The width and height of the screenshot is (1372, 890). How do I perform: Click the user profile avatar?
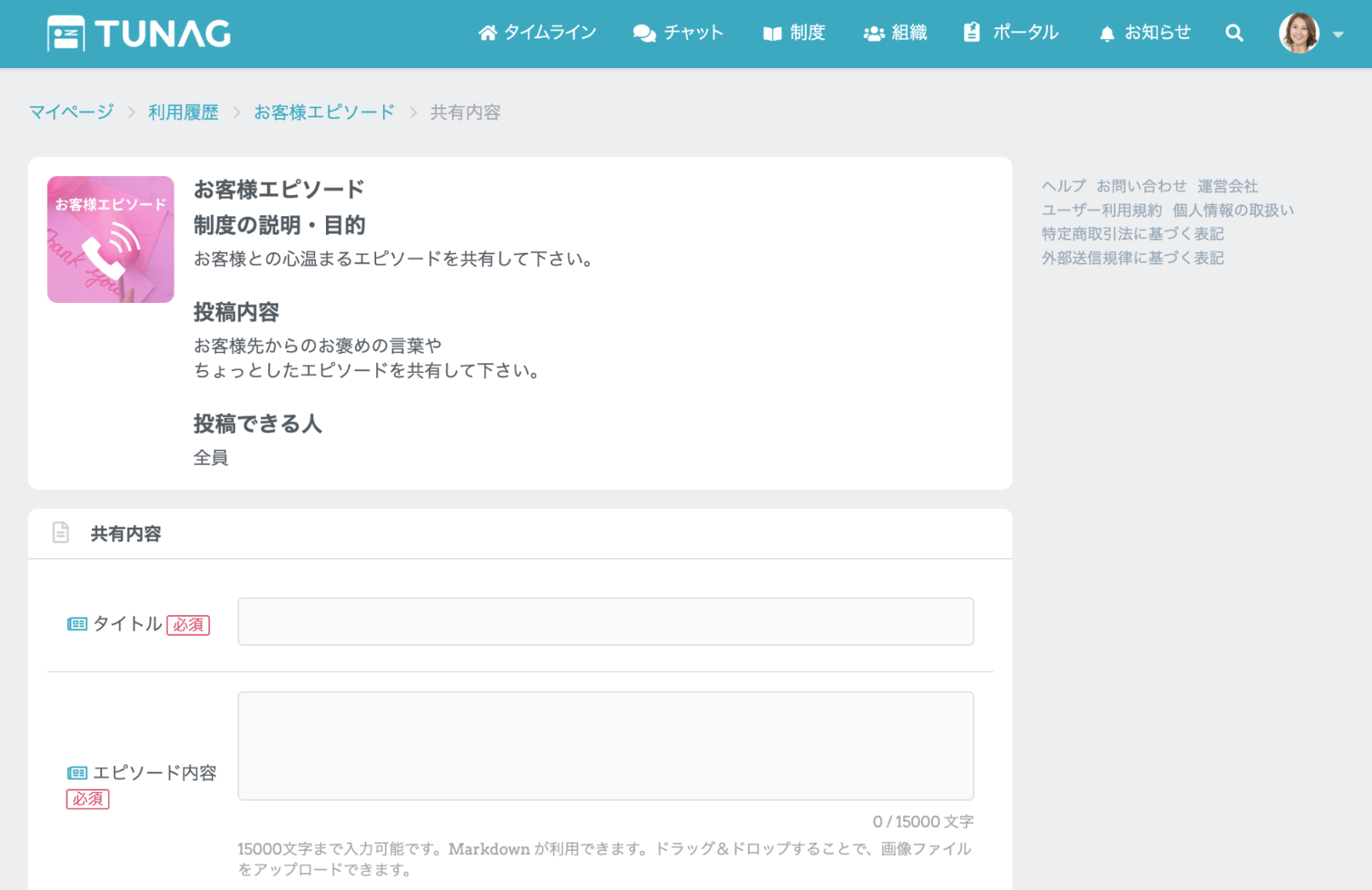click(1299, 33)
